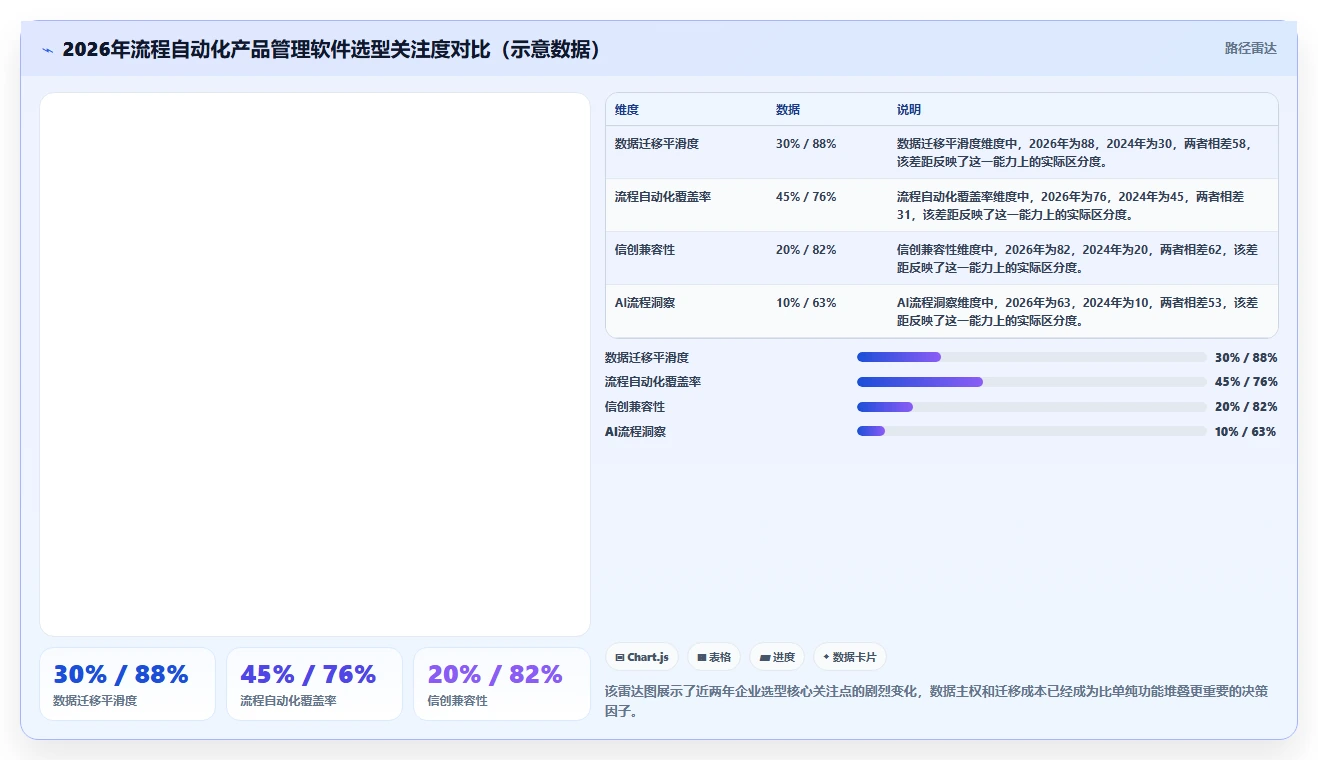The height and width of the screenshot is (760, 1318).
Task: Select the 表格 chip
Action: coord(714,657)
